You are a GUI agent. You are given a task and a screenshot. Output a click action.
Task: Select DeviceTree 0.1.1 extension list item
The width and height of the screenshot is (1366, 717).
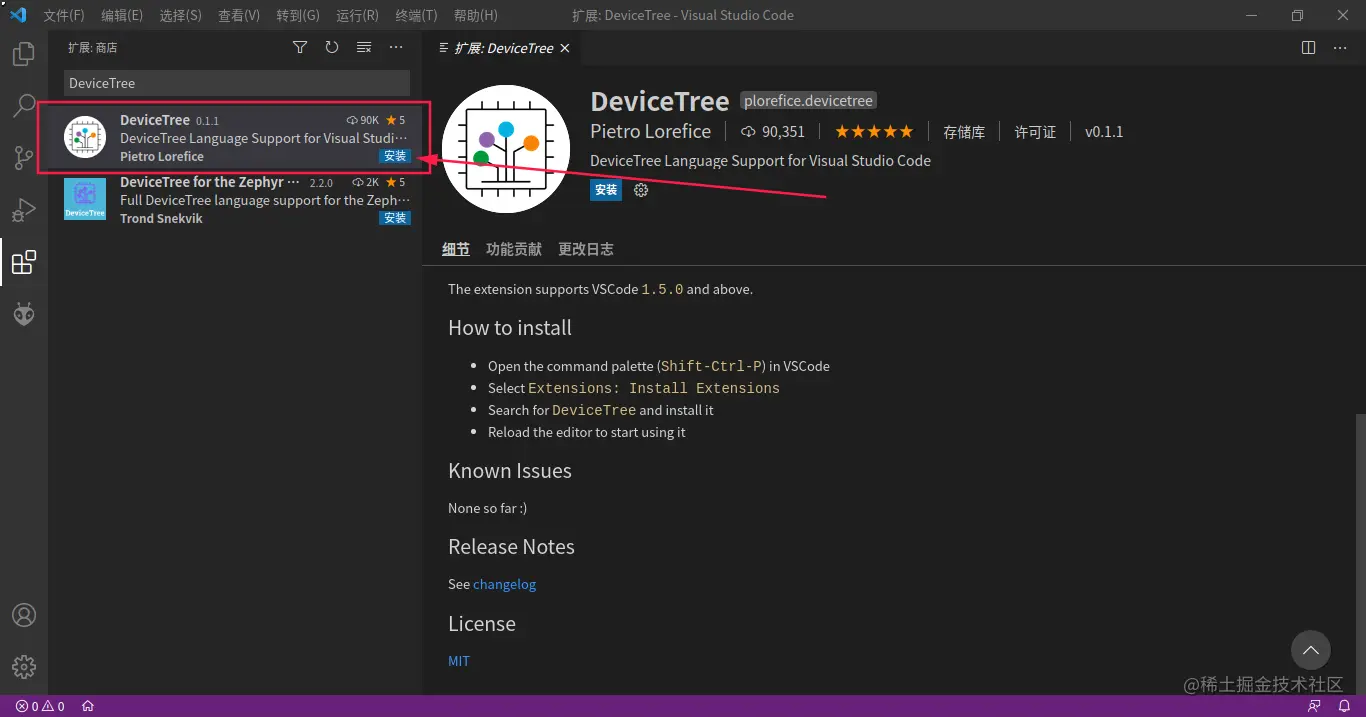tap(235, 138)
